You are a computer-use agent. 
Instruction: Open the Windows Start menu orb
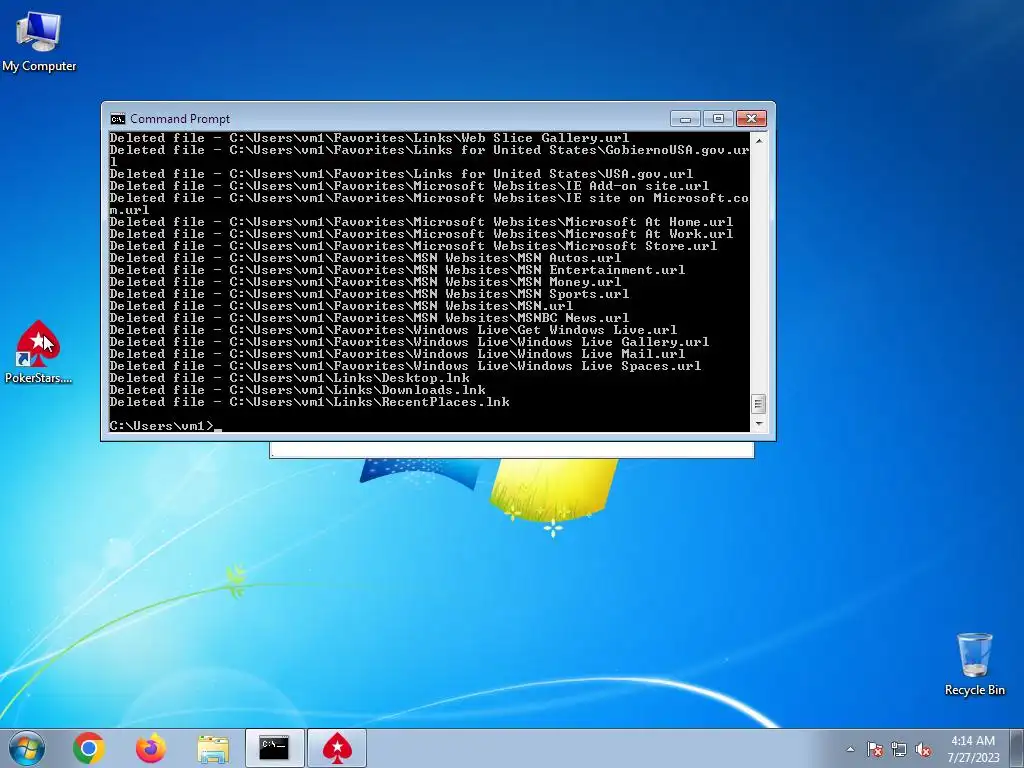point(27,748)
